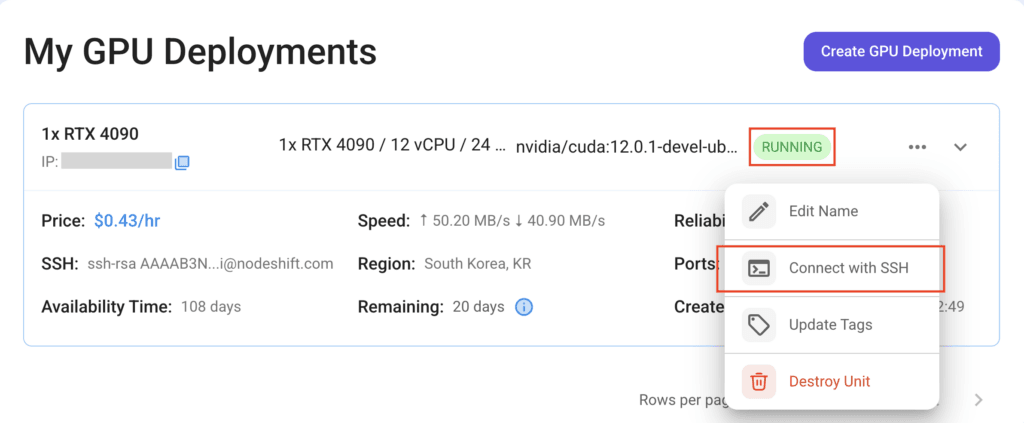Collapse the deployment details chevron
Image resolution: width=1024 pixels, height=423 pixels.
click(x=960, y=147)
